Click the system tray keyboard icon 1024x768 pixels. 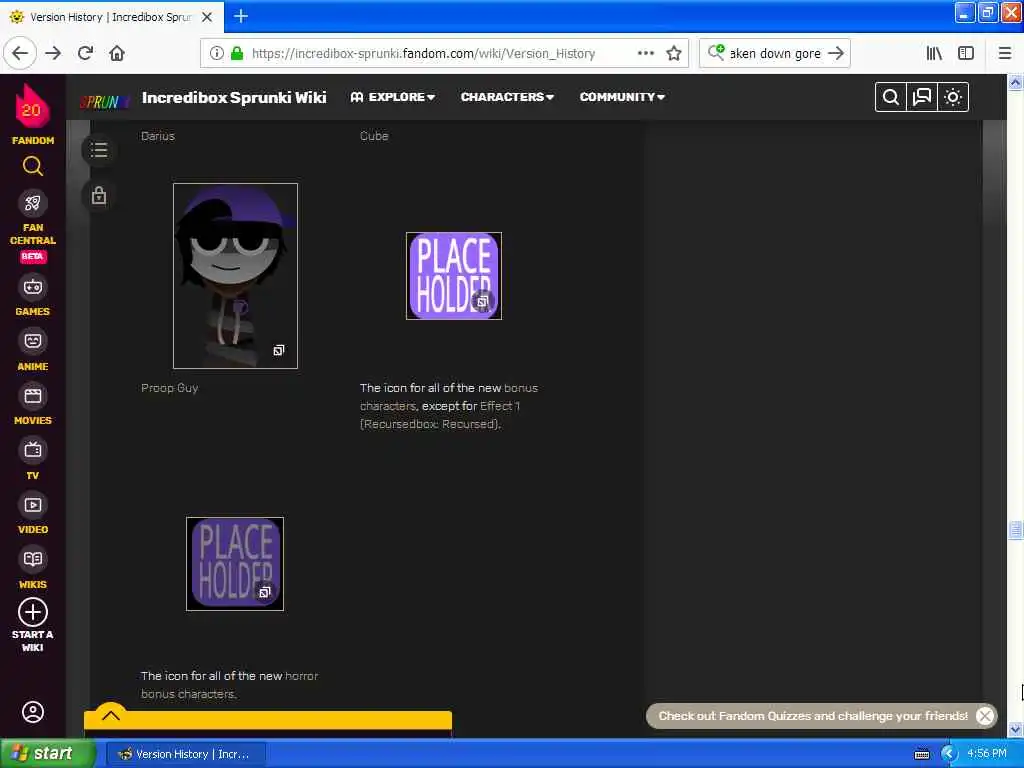point(922,755)
